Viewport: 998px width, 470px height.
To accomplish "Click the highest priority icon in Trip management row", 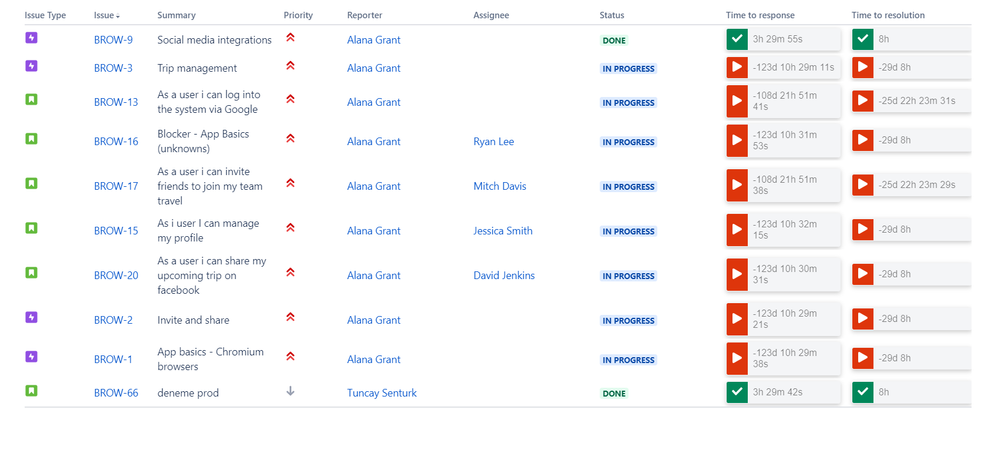I will click(290, 66).
